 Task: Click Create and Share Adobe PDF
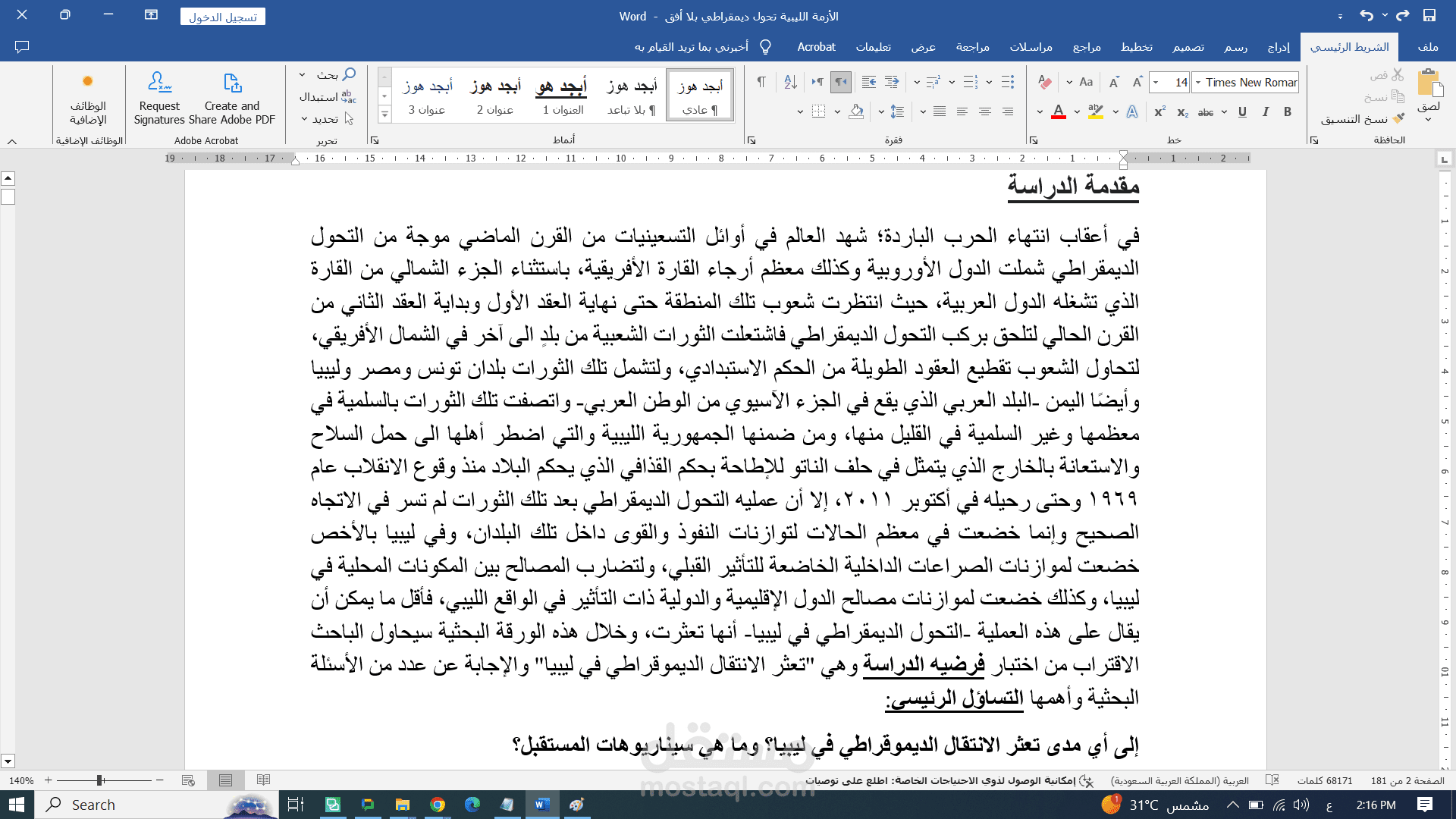(x=232, y=99)
